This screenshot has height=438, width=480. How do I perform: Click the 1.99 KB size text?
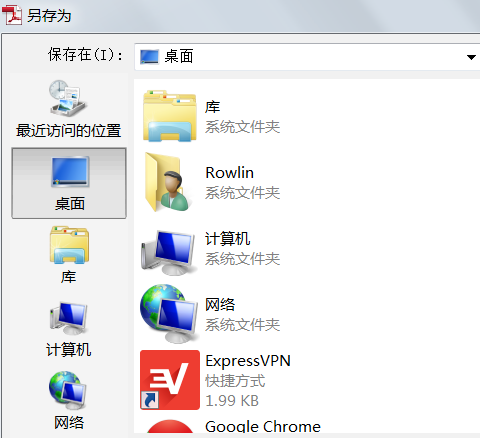(x=232, y=401)
